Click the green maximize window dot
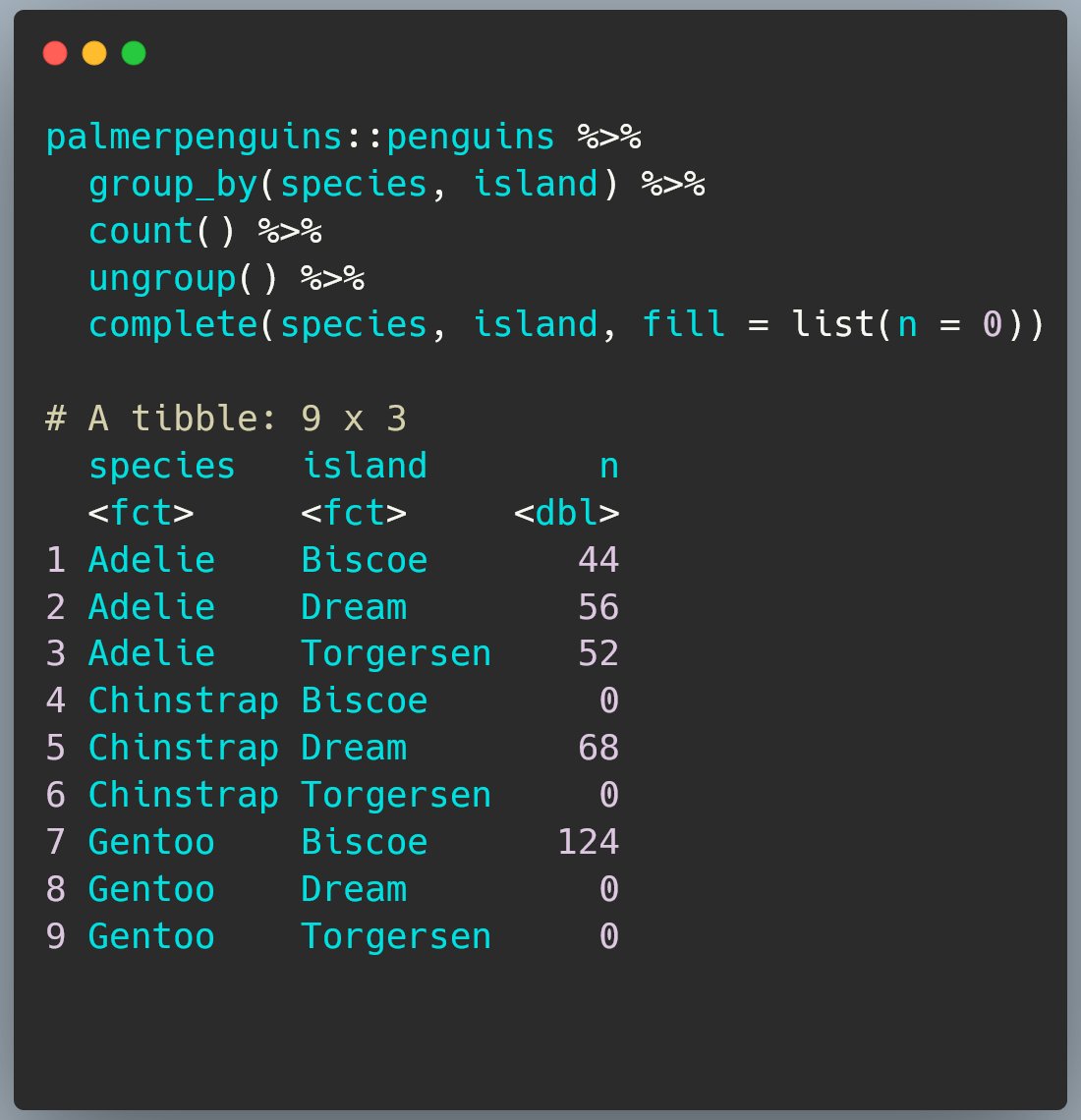 point(134,54)
